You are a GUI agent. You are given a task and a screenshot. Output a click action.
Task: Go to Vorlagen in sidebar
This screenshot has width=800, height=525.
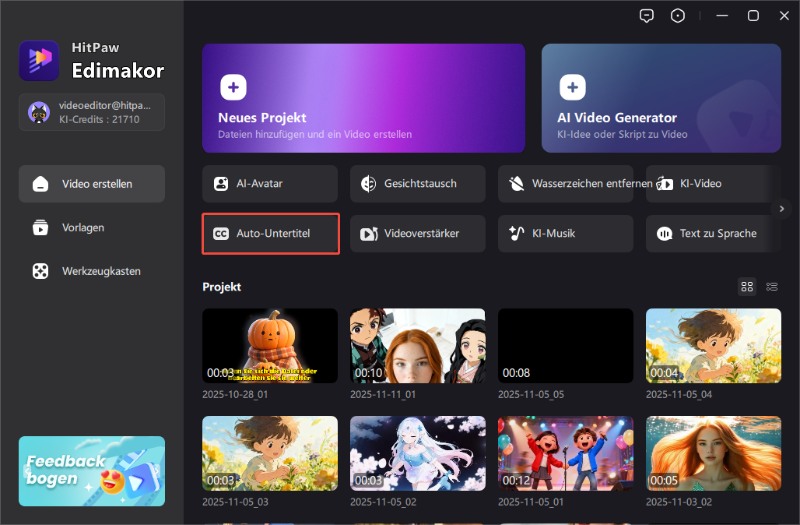(91, 227)
